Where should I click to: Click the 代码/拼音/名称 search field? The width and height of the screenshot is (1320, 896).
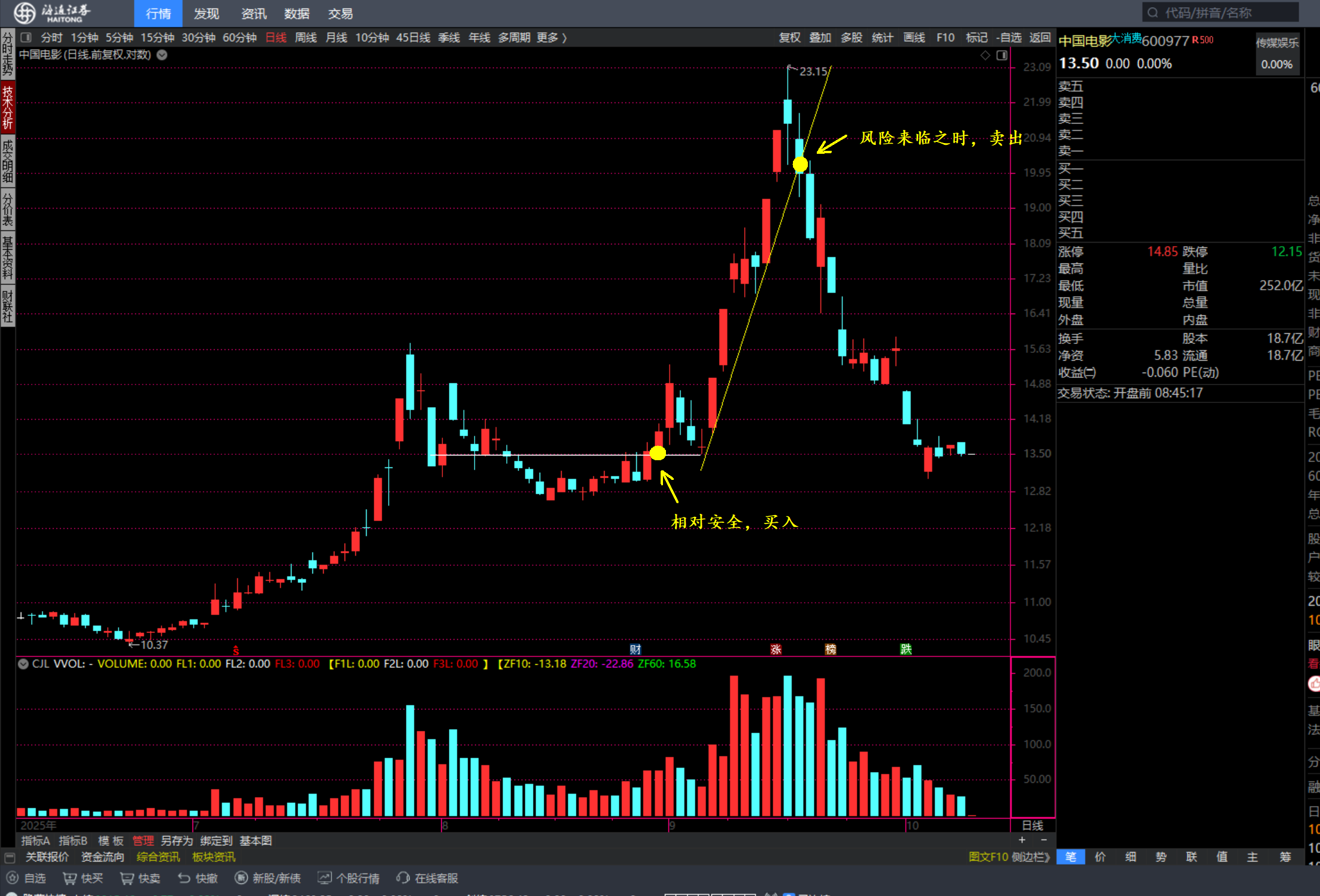[x=1219, y=13]
